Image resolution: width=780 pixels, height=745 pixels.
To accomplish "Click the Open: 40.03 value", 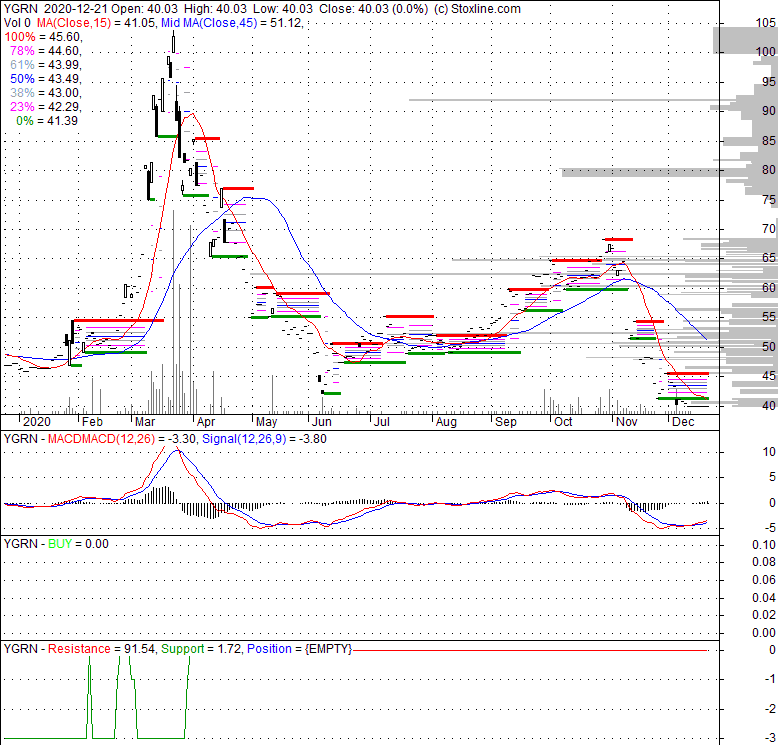I will pyautogui.click(x=145, y=9).
